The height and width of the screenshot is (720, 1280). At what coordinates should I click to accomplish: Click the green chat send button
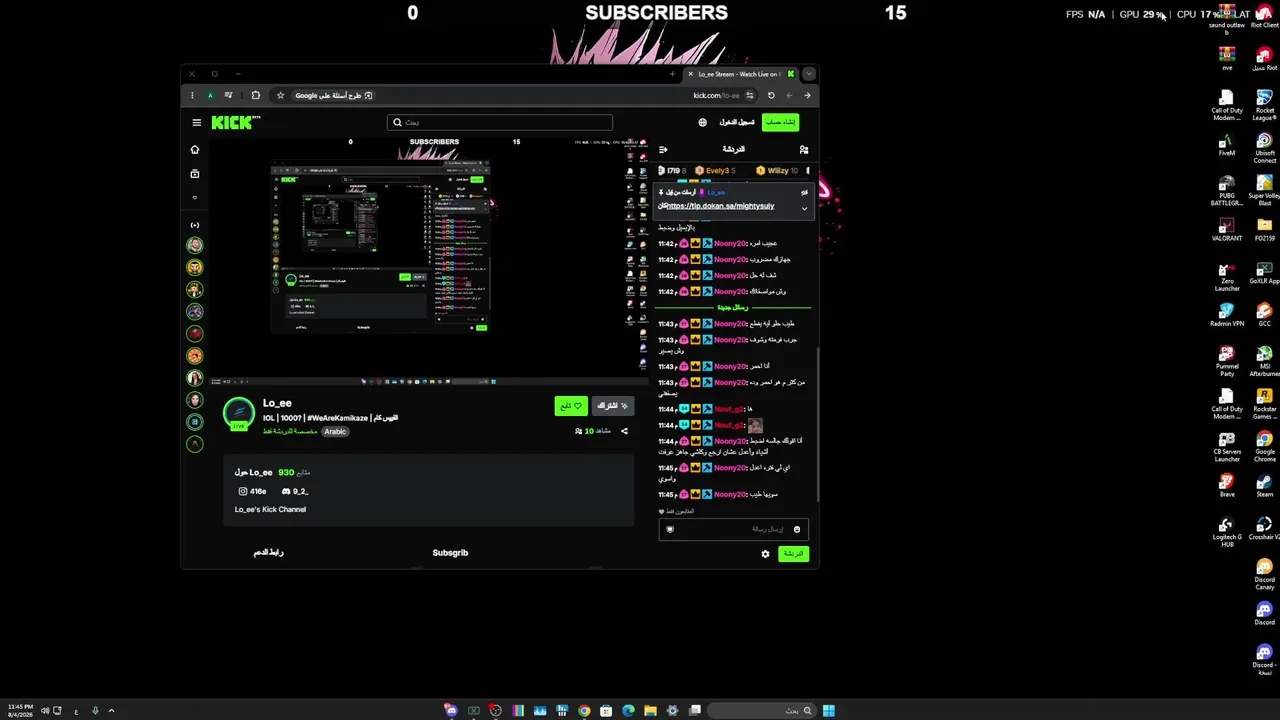pos(793,554)
